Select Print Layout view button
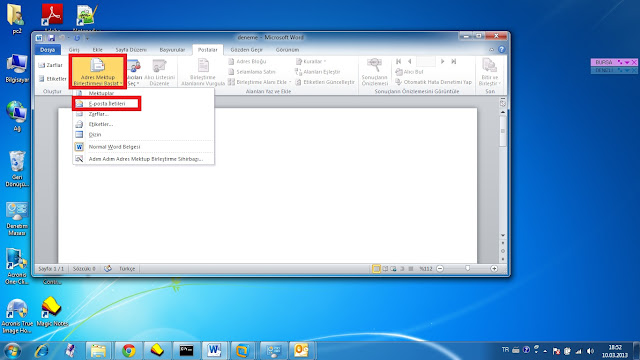Image resolution: width=640 pixels, height=360 pixels. click(x=376, y=269)
